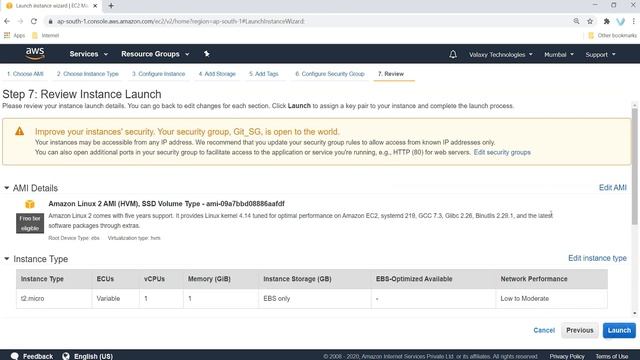Open a new browser tab
640x360 pixels.
111,6
